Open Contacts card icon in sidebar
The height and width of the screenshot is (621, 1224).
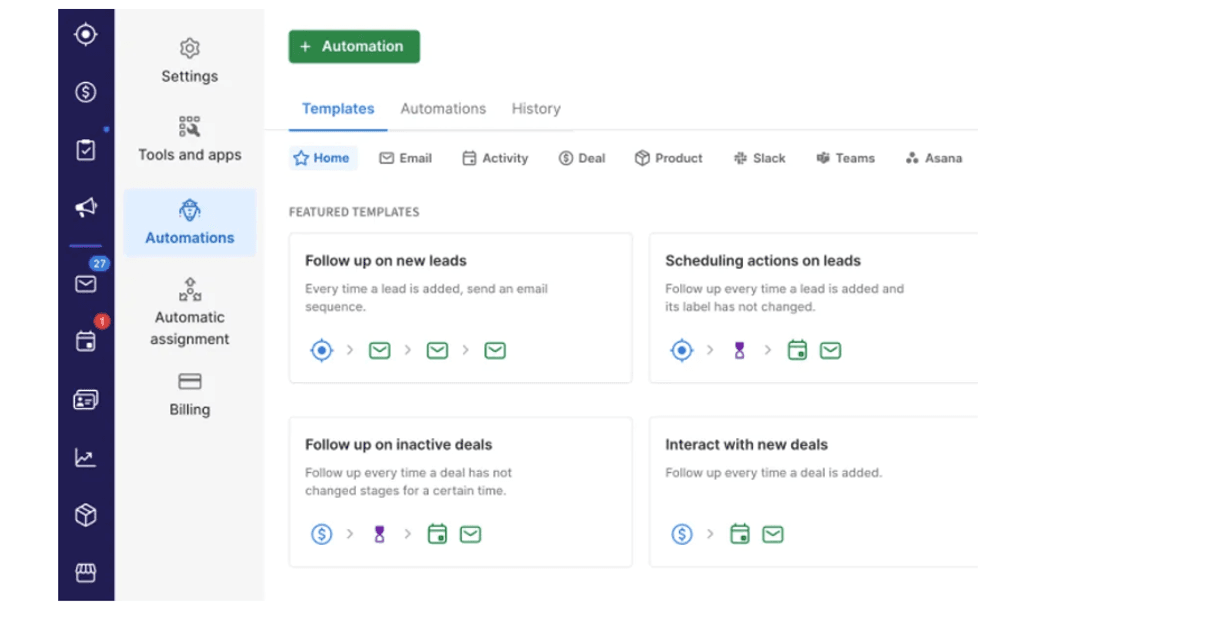pos(86,400)
